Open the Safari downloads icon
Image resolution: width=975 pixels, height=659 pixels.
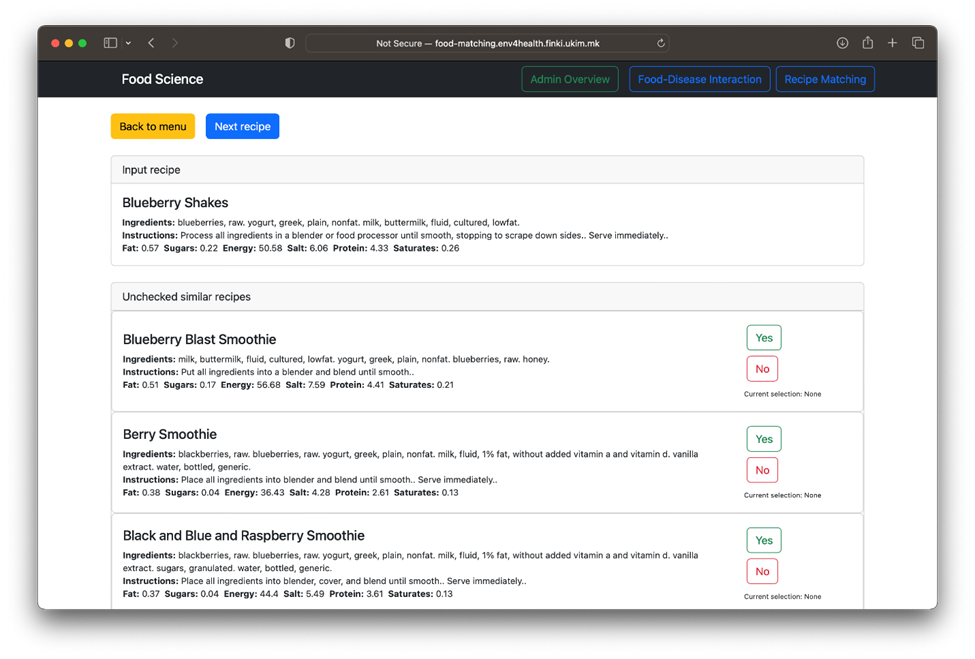[842, 43]
